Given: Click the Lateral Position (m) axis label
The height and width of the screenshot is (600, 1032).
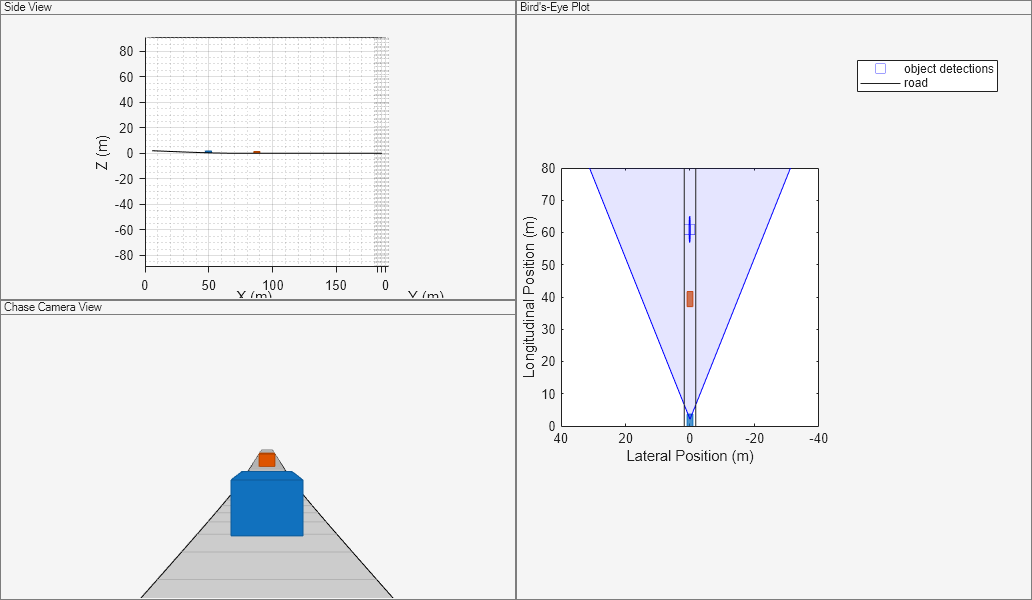Looking at the screenshot, I should (x=690, y=456).
